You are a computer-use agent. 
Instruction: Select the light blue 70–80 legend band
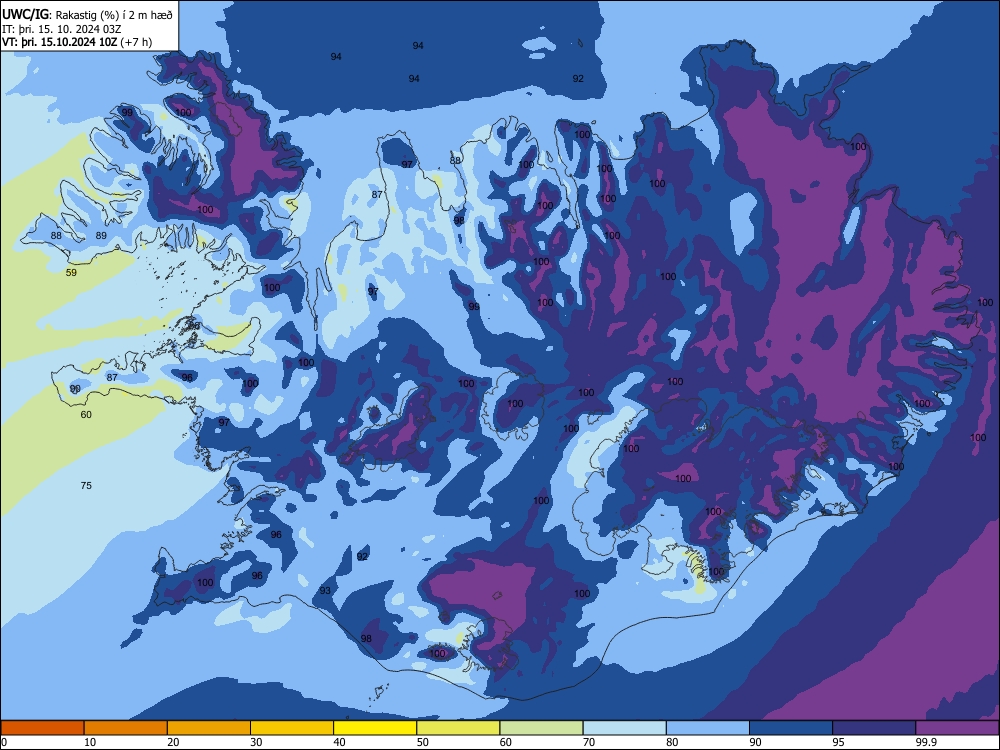pyautogui.click(x=625, y=728)
